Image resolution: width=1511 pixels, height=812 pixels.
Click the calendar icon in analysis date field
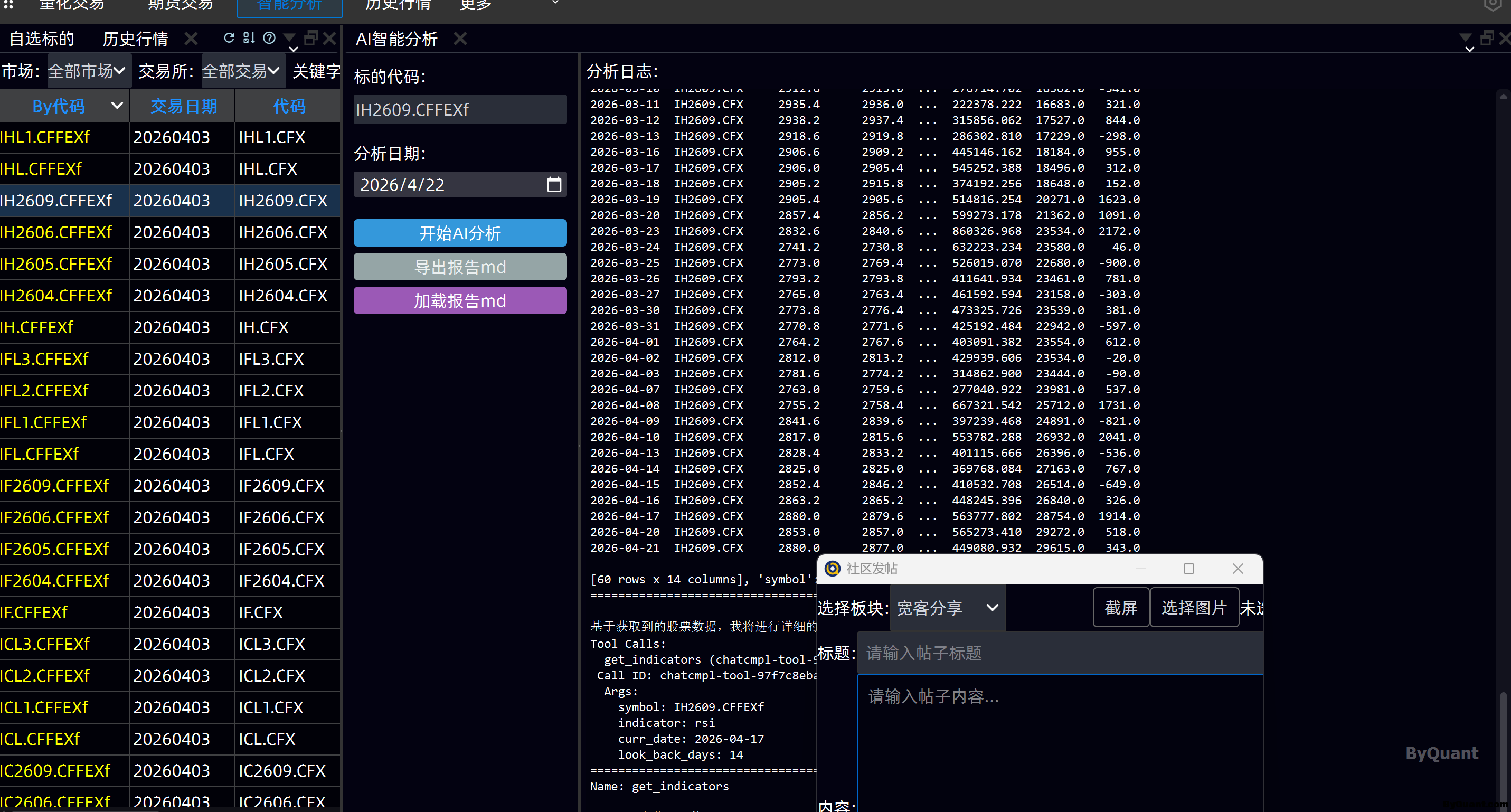point(554,185)
